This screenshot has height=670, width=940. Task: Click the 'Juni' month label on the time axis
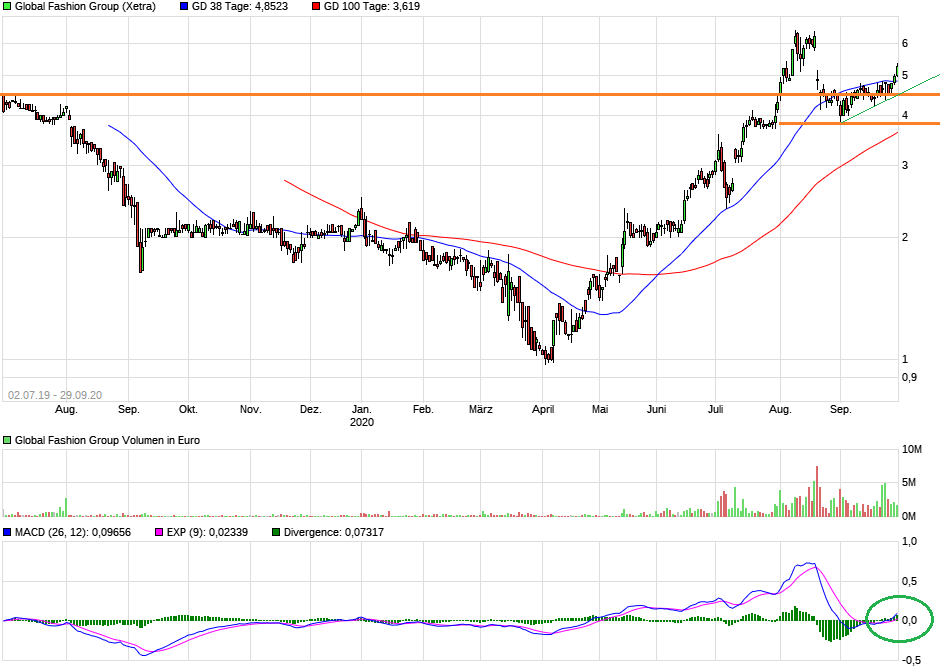(x=656, y=409)
